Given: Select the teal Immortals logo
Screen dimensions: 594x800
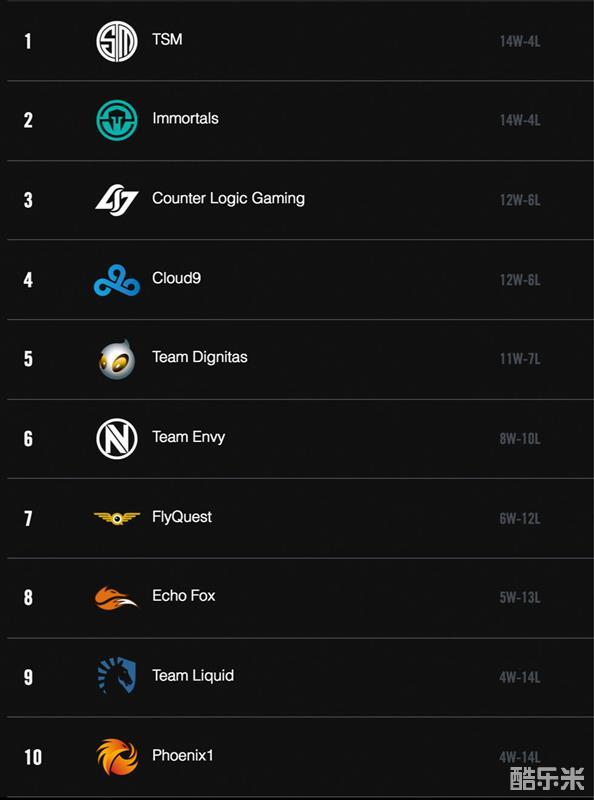Looking at the screenshot, I should (x=117, y=120).
